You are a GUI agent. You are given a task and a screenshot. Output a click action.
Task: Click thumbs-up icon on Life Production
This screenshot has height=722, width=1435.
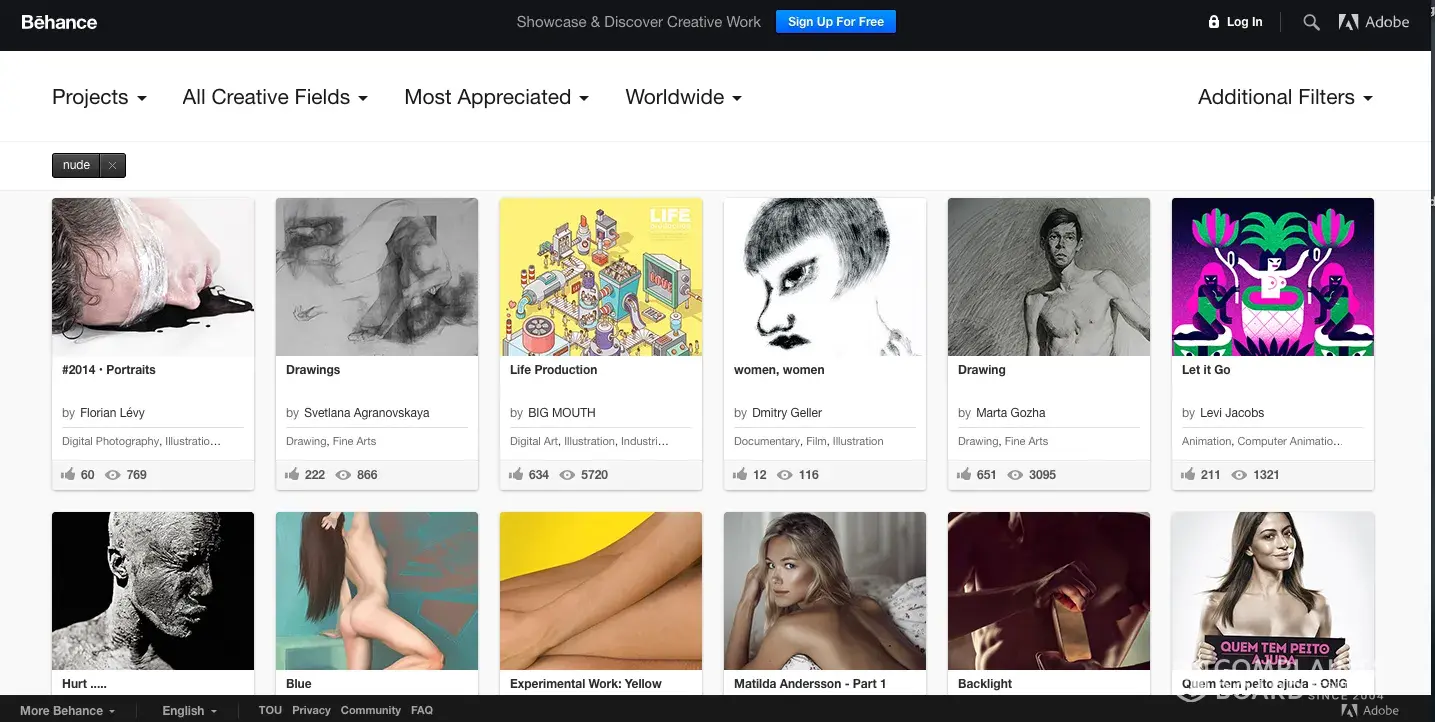tap(516, 474)
